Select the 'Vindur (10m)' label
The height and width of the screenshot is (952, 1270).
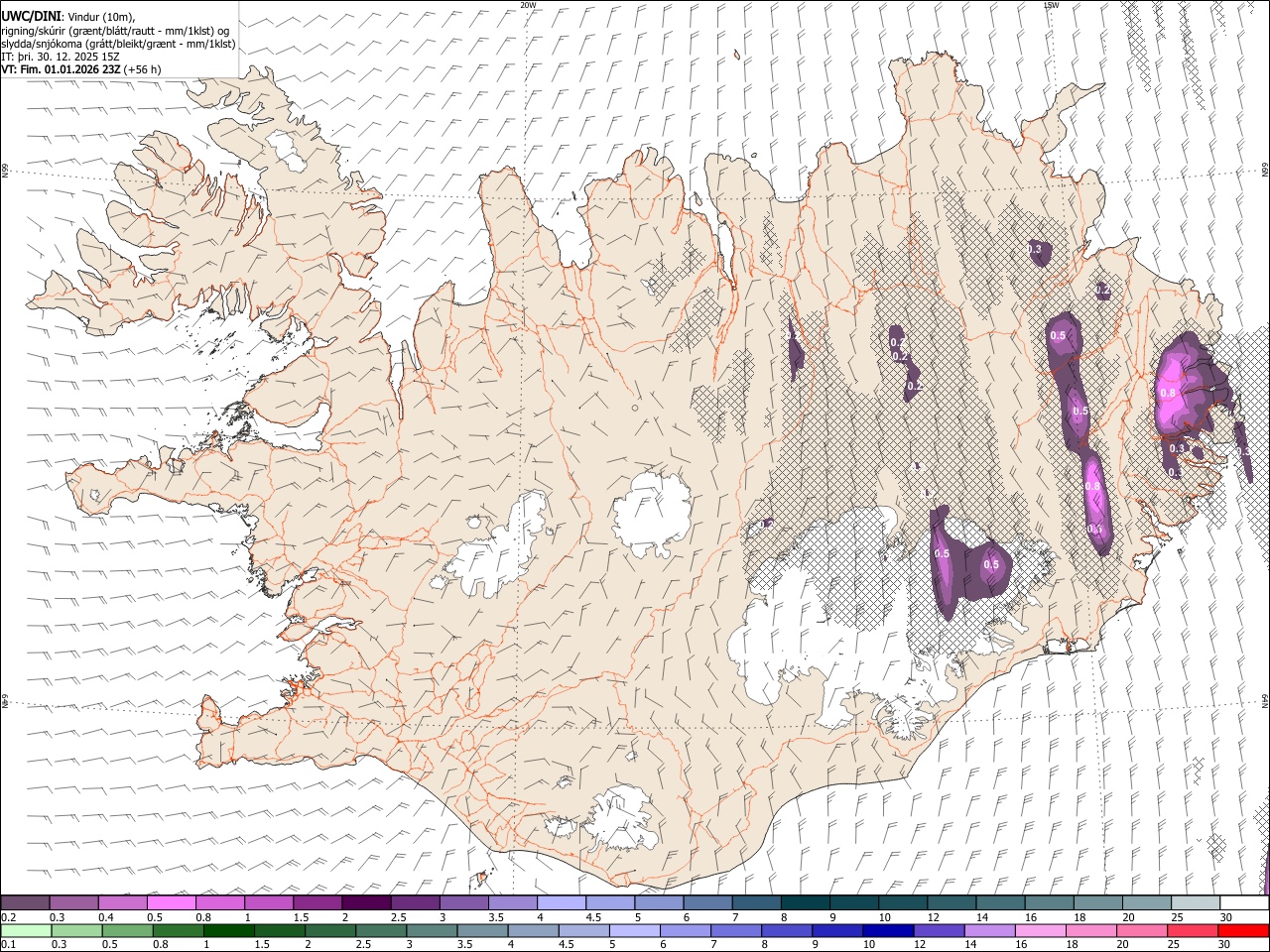[100, 17]
